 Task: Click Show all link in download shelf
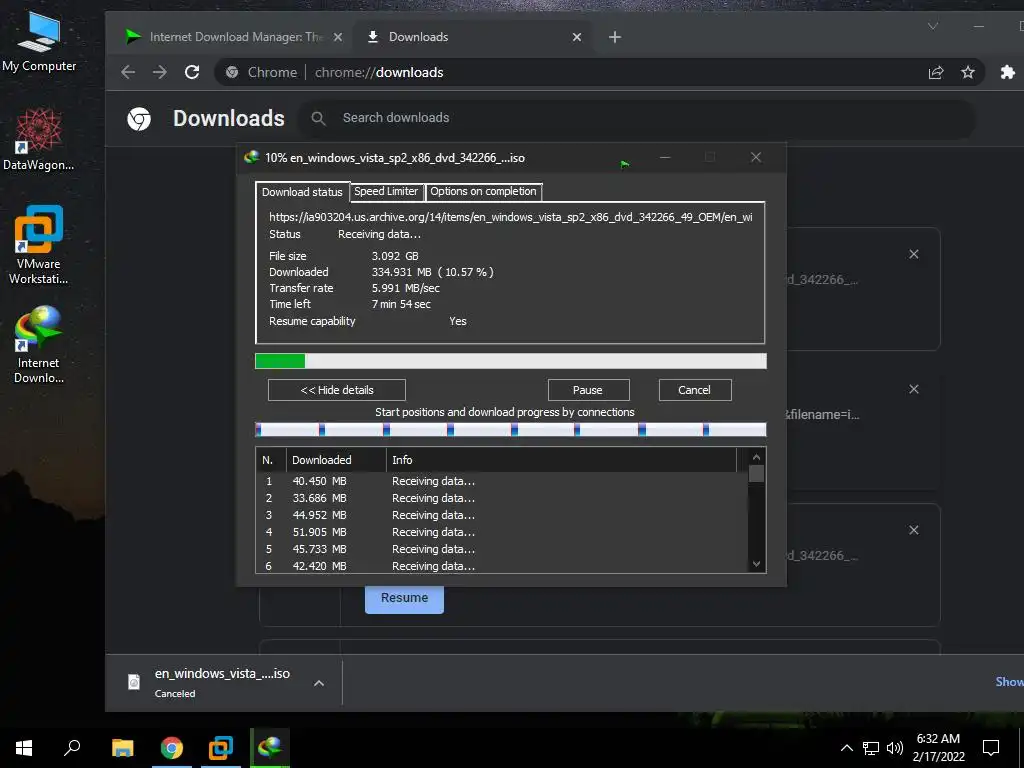click(1009, 682)
